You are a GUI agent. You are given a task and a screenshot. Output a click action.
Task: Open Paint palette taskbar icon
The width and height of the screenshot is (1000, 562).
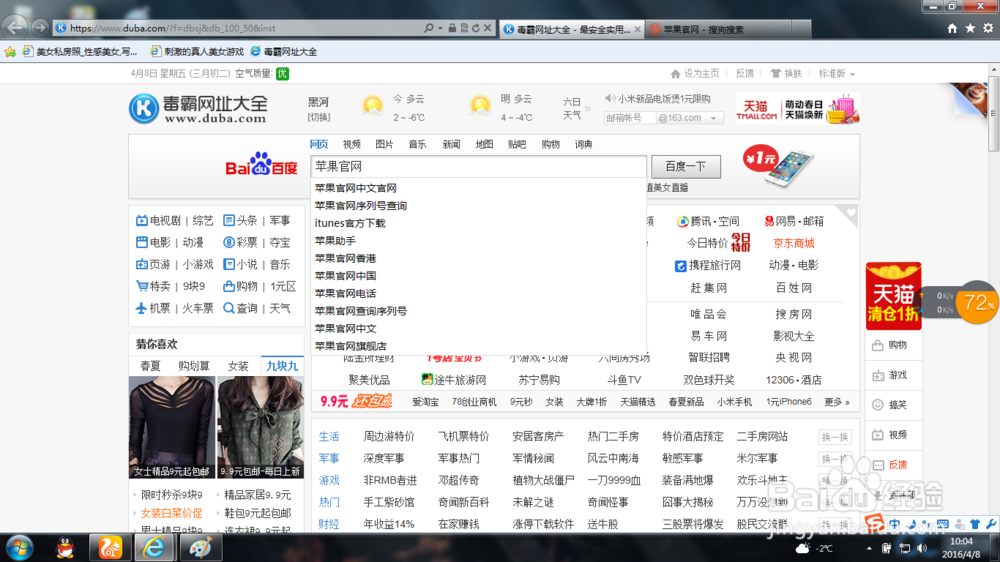(199, 548)
